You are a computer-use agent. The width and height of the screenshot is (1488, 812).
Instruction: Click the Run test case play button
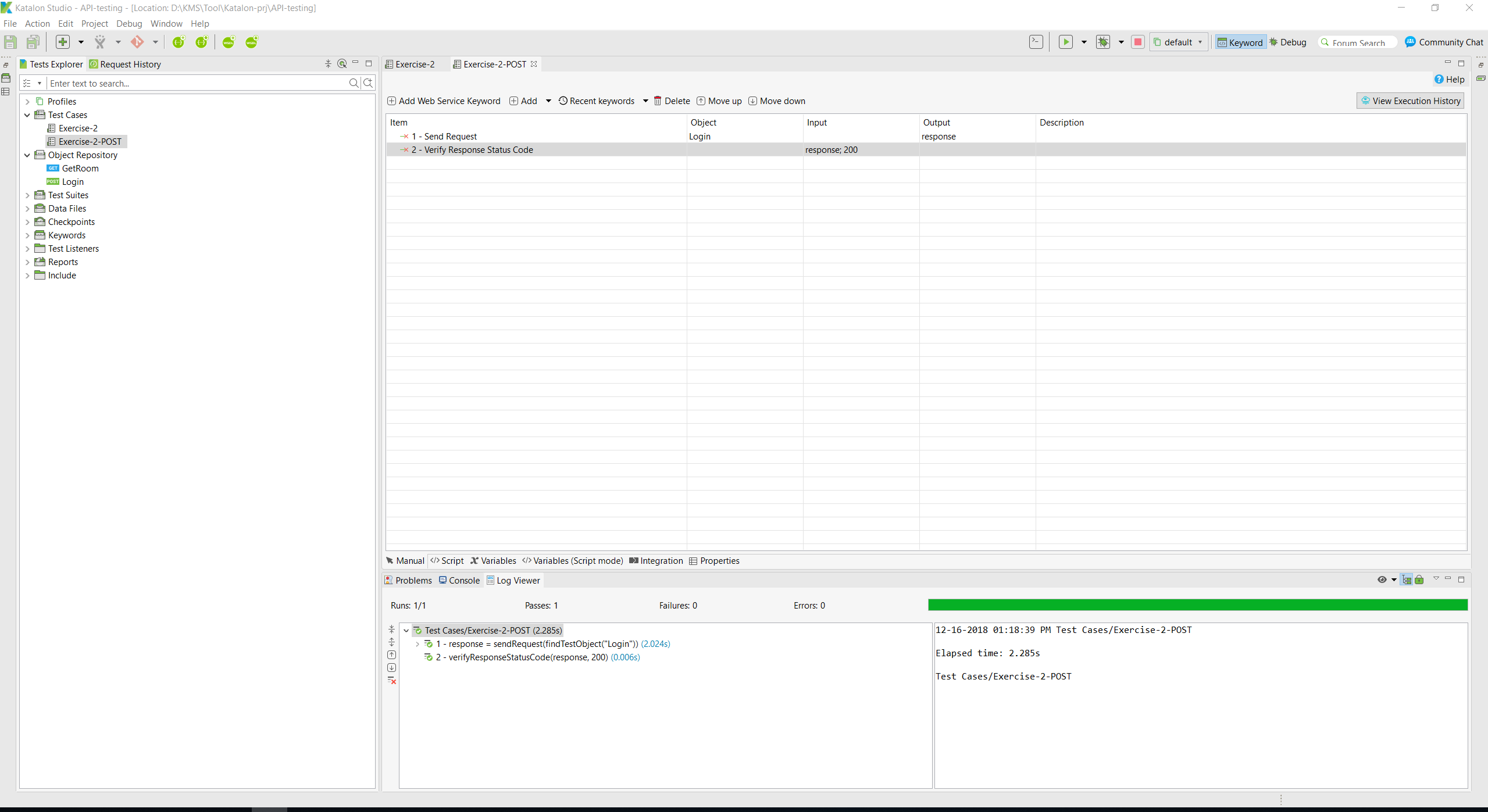click(1065, 42)
